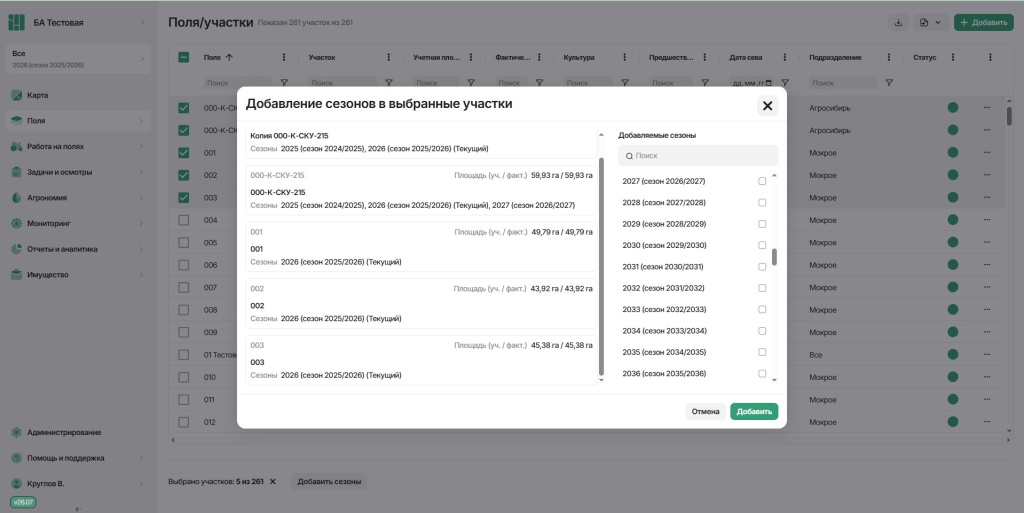This screenshot has height=513, width=1024.
Task: Check season 2034 (сезон 2033/2034)
Action: coord(762,331)
